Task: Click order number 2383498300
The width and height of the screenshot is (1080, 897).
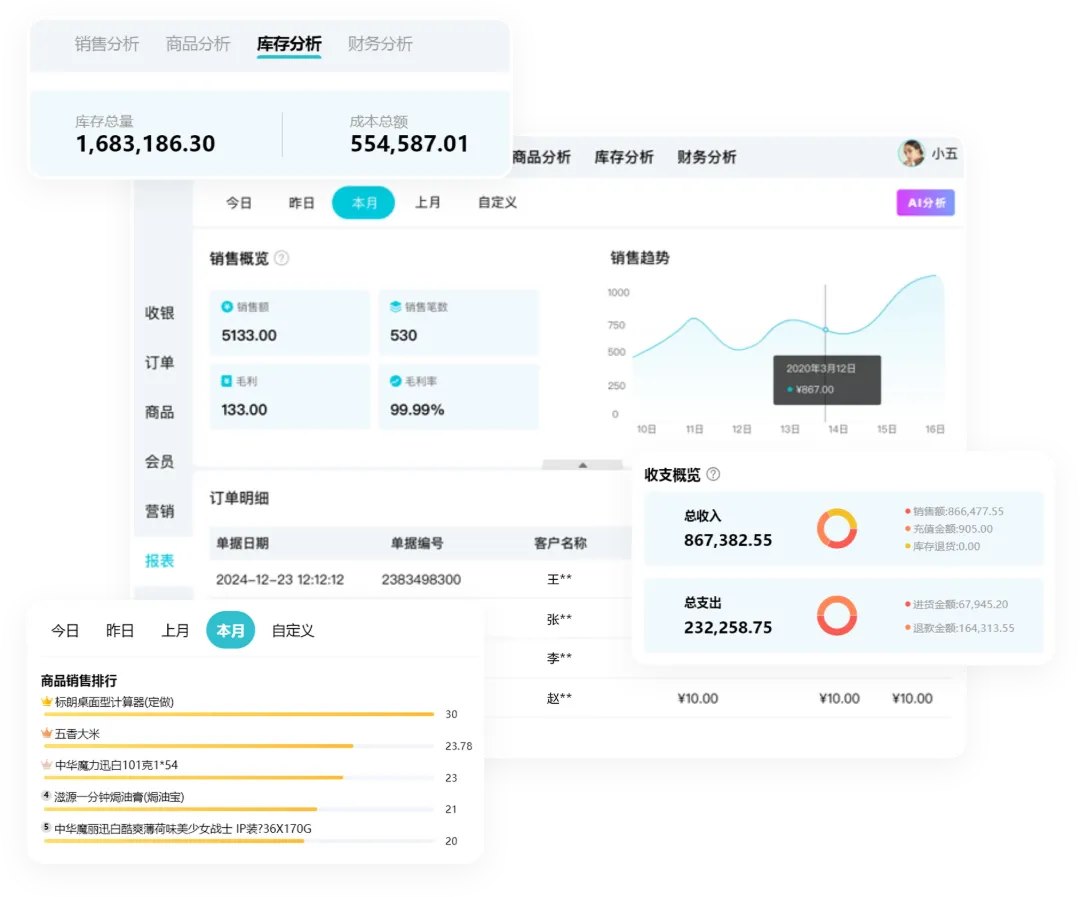Action: tap(421, 579)
